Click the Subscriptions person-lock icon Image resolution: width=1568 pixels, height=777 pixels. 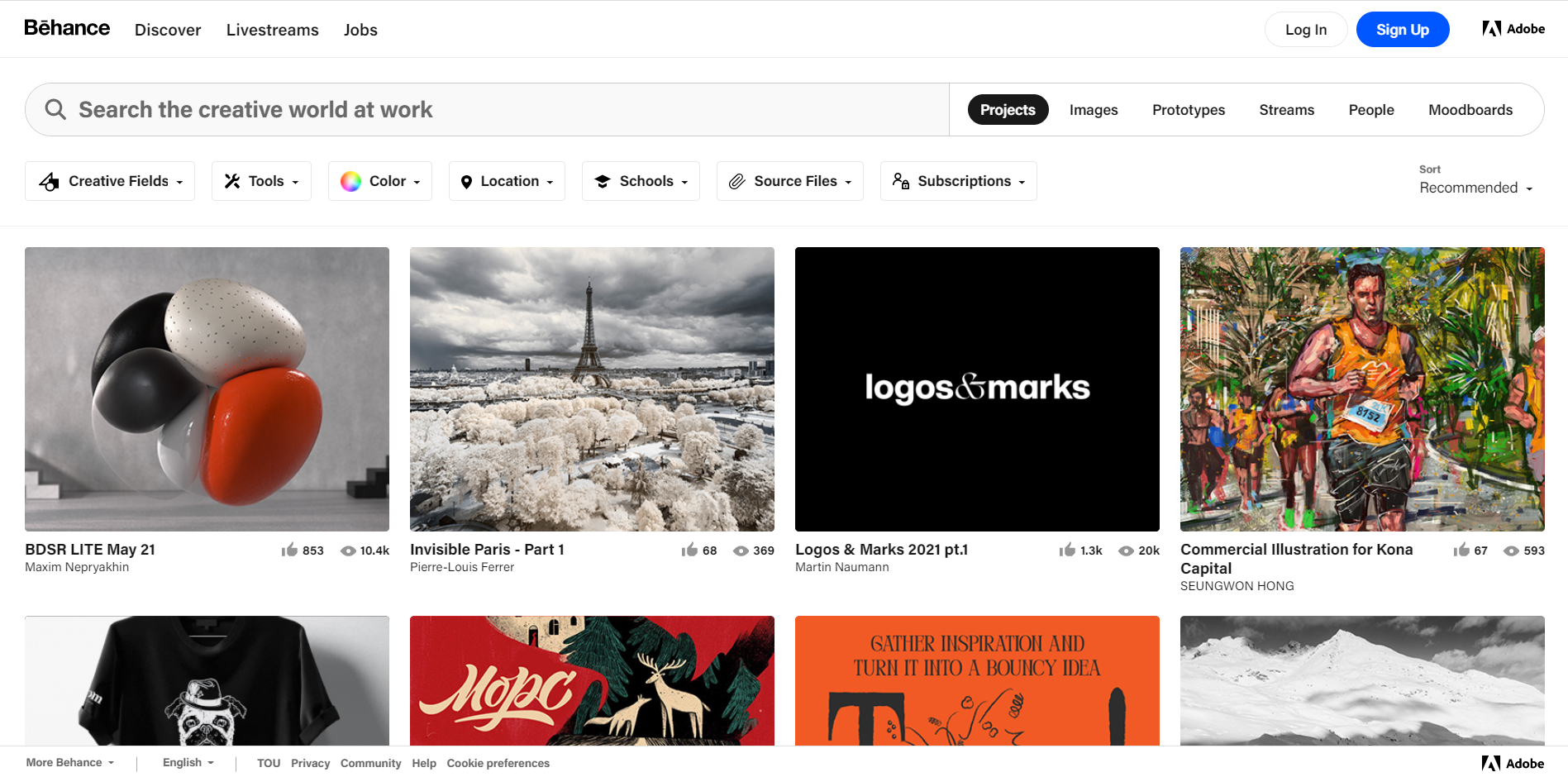point(901,181)
